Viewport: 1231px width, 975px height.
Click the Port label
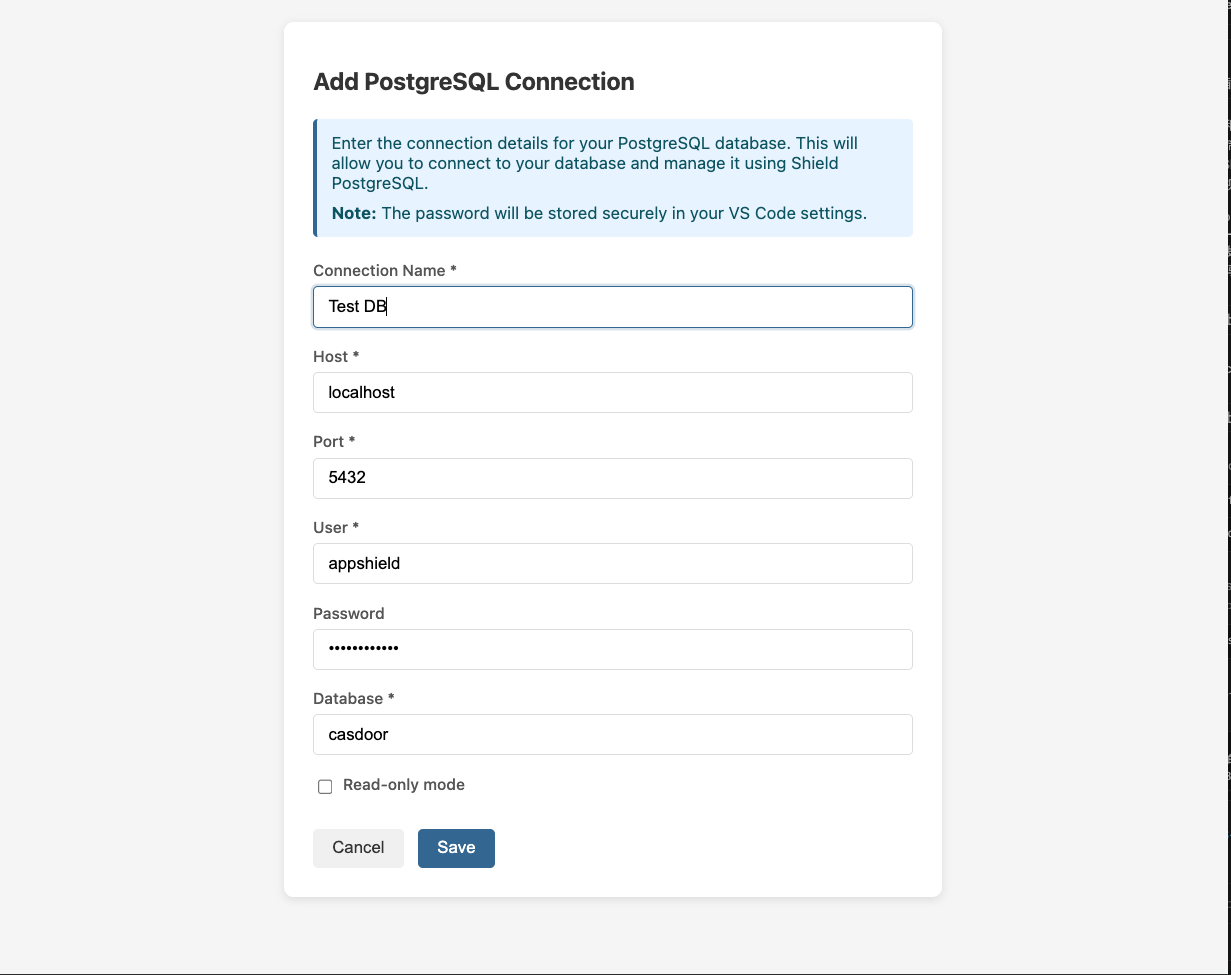[334, 442]
